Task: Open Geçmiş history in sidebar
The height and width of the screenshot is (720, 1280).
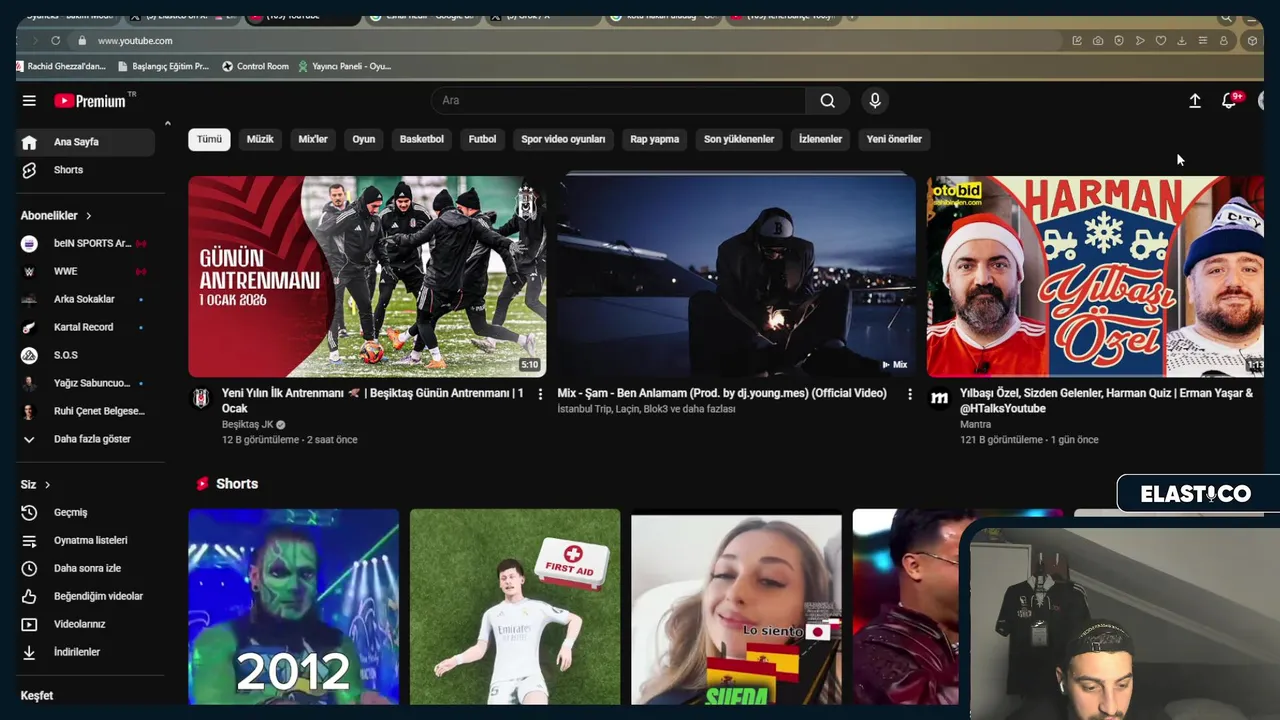Action: 87,512
